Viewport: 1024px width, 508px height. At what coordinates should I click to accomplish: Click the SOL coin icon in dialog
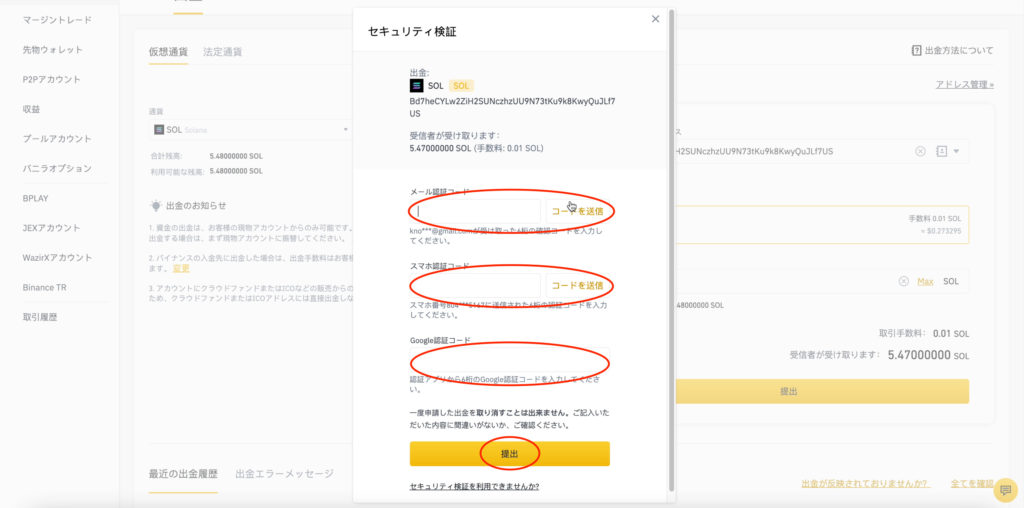coord(417,86)
